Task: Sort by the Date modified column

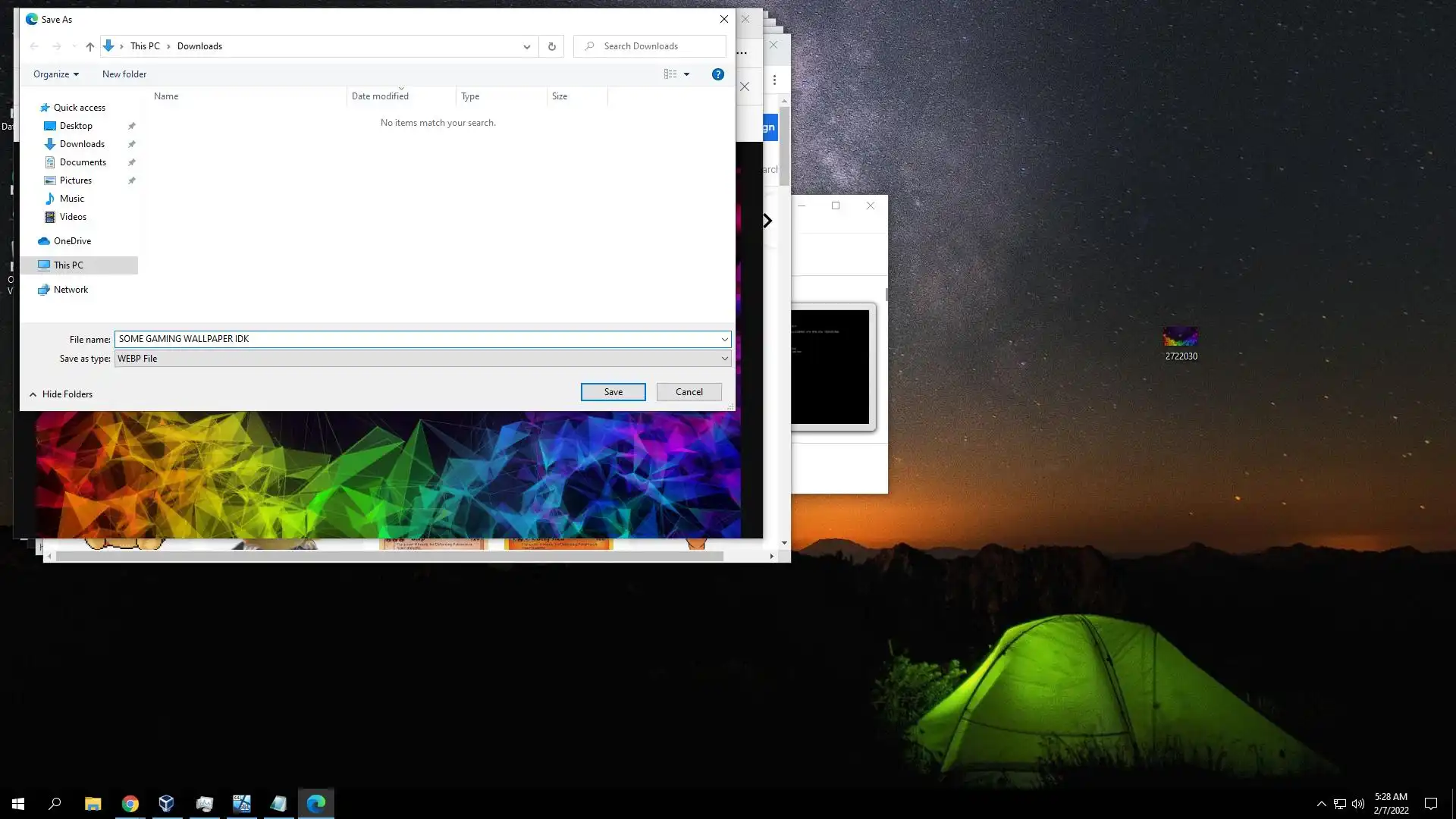Action: [x=380, y=96]
